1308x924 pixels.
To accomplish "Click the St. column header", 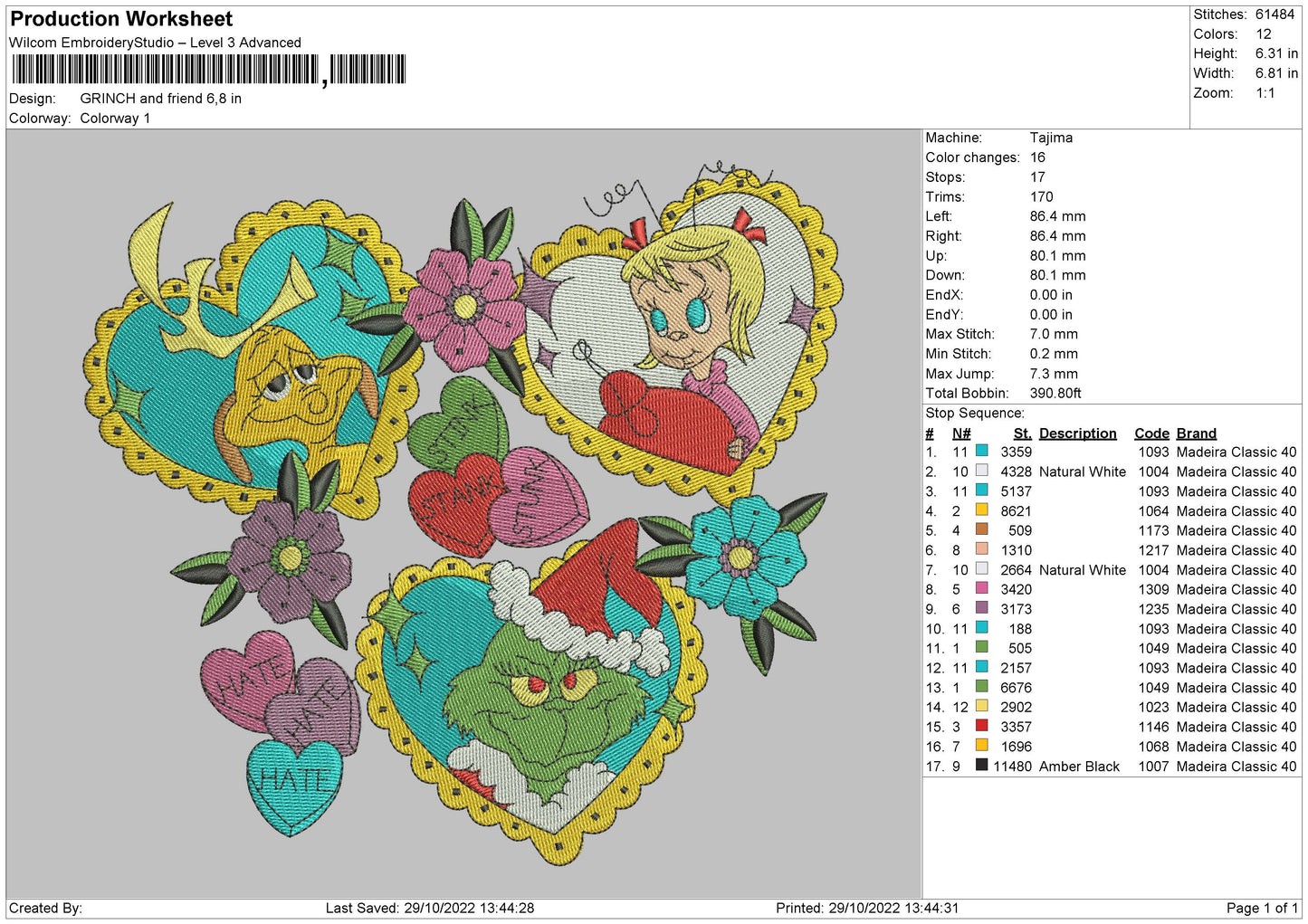I will [x=1022, y=433].
